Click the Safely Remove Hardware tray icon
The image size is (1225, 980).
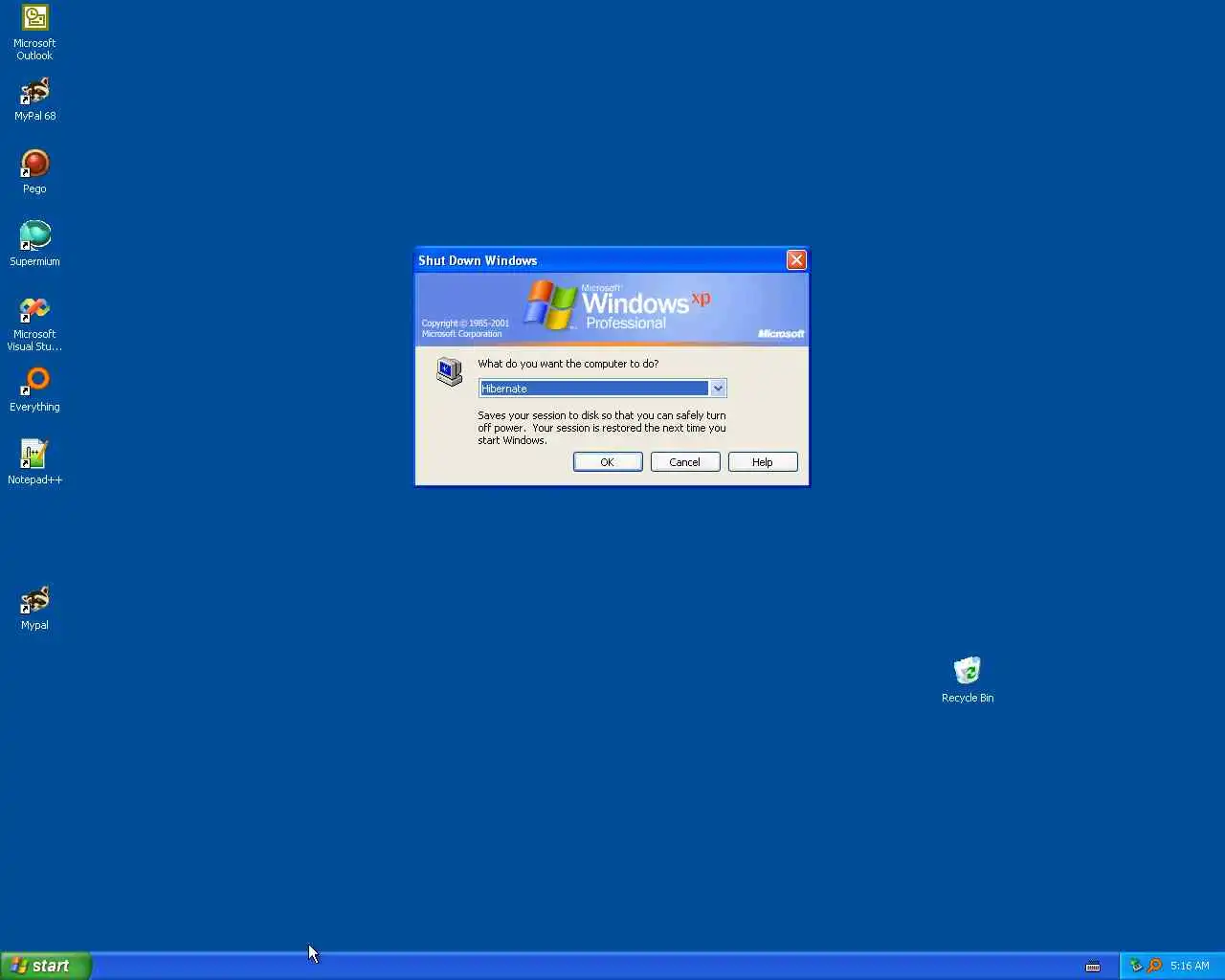(x=1136, y=966)
